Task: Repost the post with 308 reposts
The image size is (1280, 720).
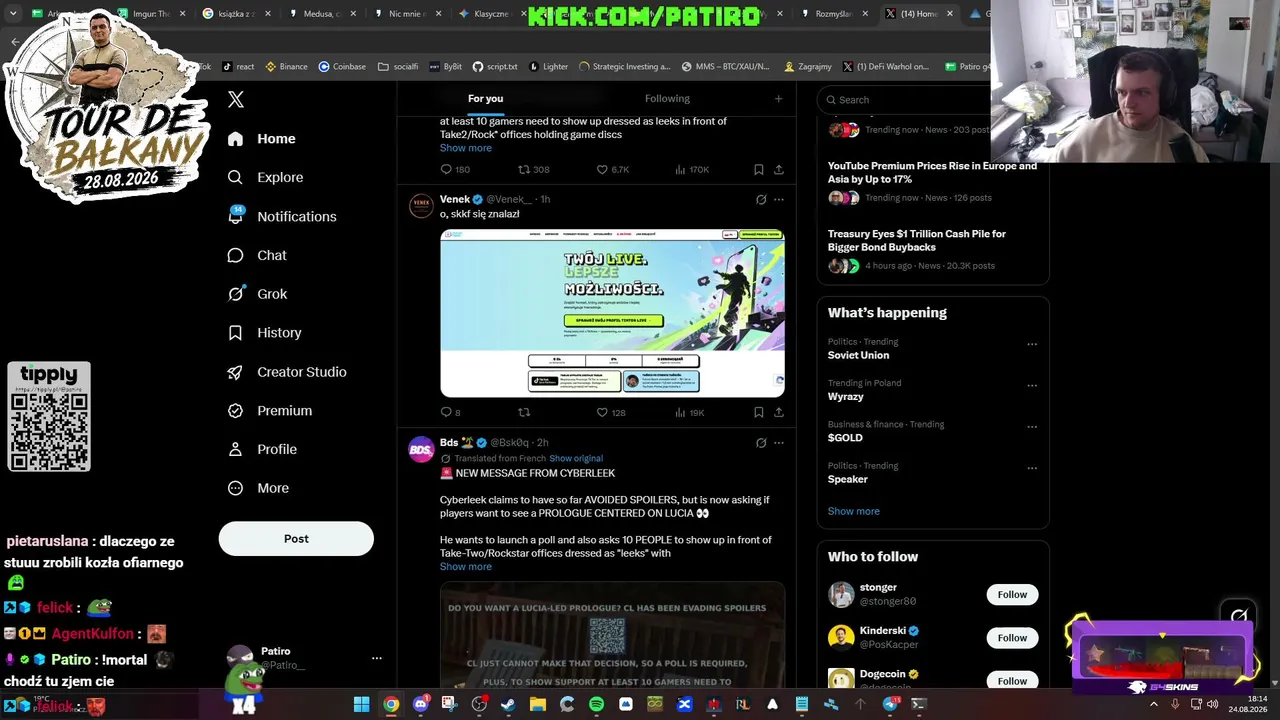Action: [533, 170]
